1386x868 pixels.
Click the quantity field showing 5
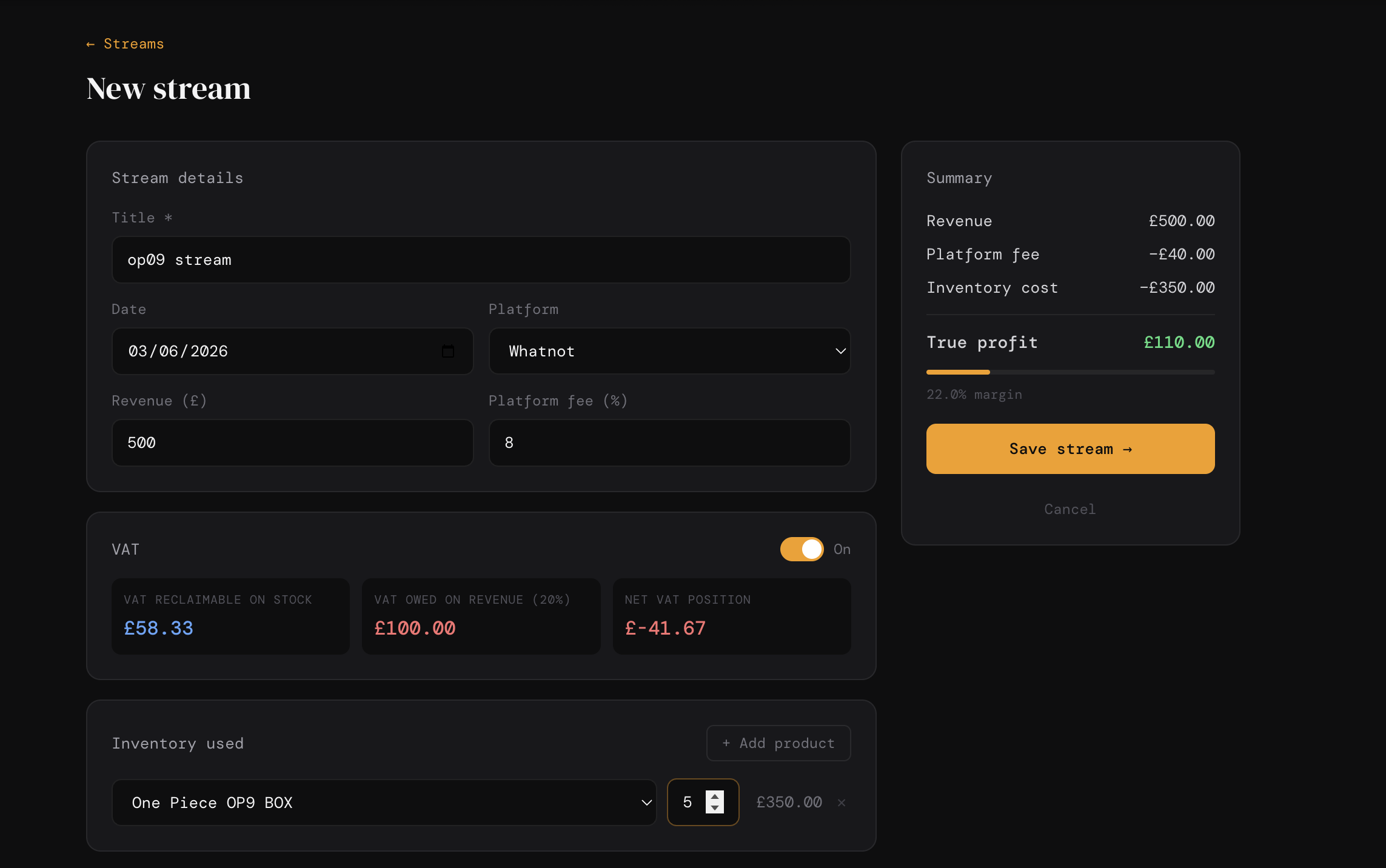pyautogui.click(x=703, y=803)
